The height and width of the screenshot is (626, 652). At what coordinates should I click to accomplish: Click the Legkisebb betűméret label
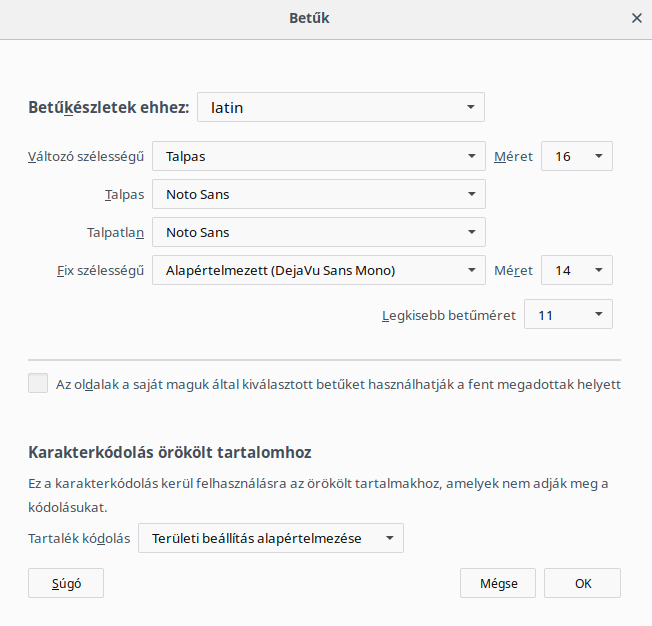pyautogui.click(x=449, y=315)
